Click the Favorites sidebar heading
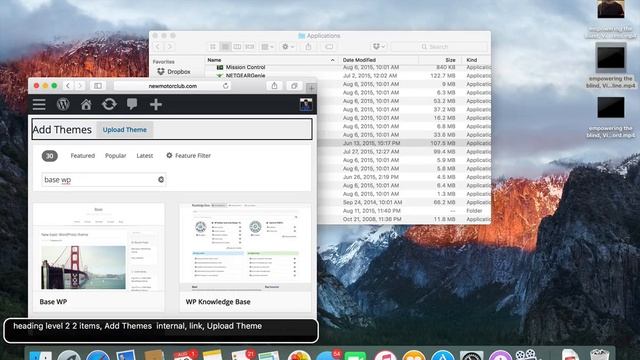The height and width of the screenshot is (360, 640). (x=163, y=62)
